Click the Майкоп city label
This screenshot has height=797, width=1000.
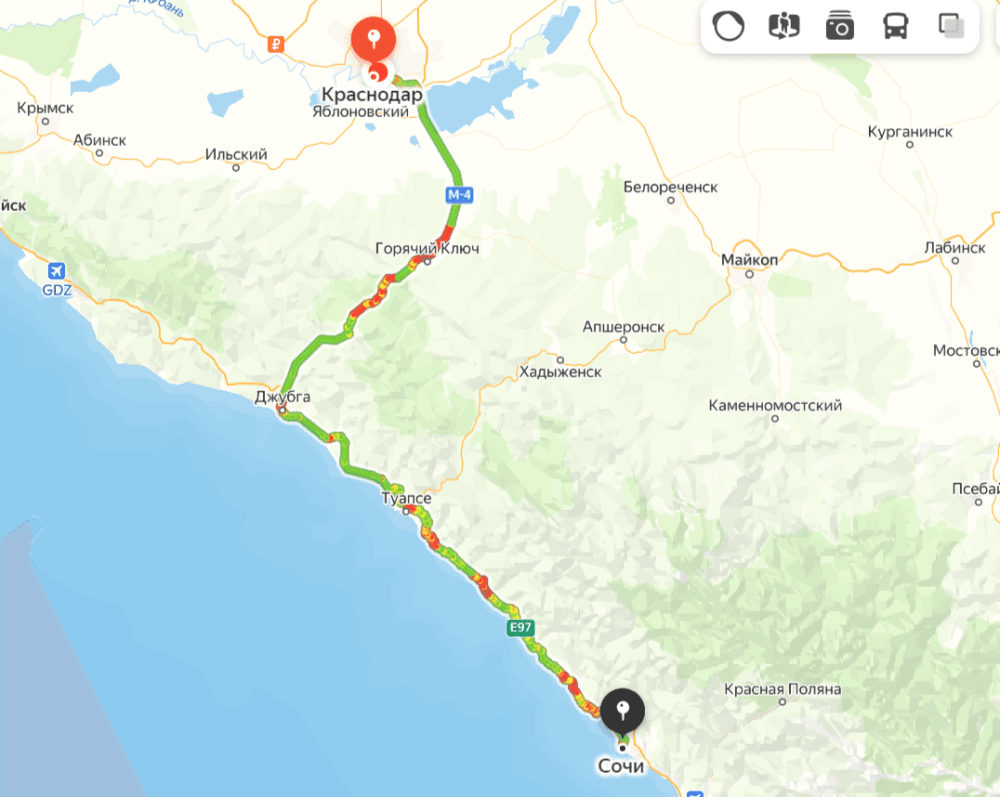click(749, 260)
